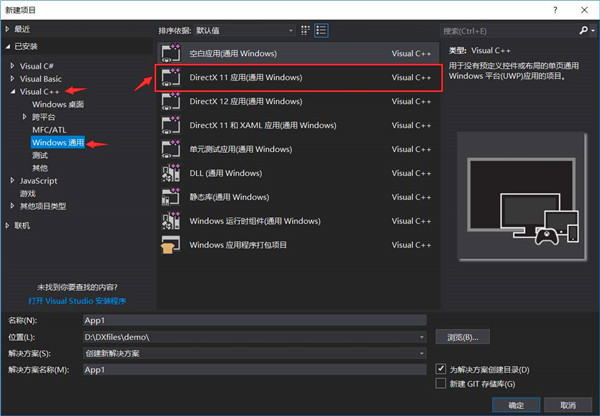
Task: Click the 浏览(B)... browse button
Action: click(463, 337)
